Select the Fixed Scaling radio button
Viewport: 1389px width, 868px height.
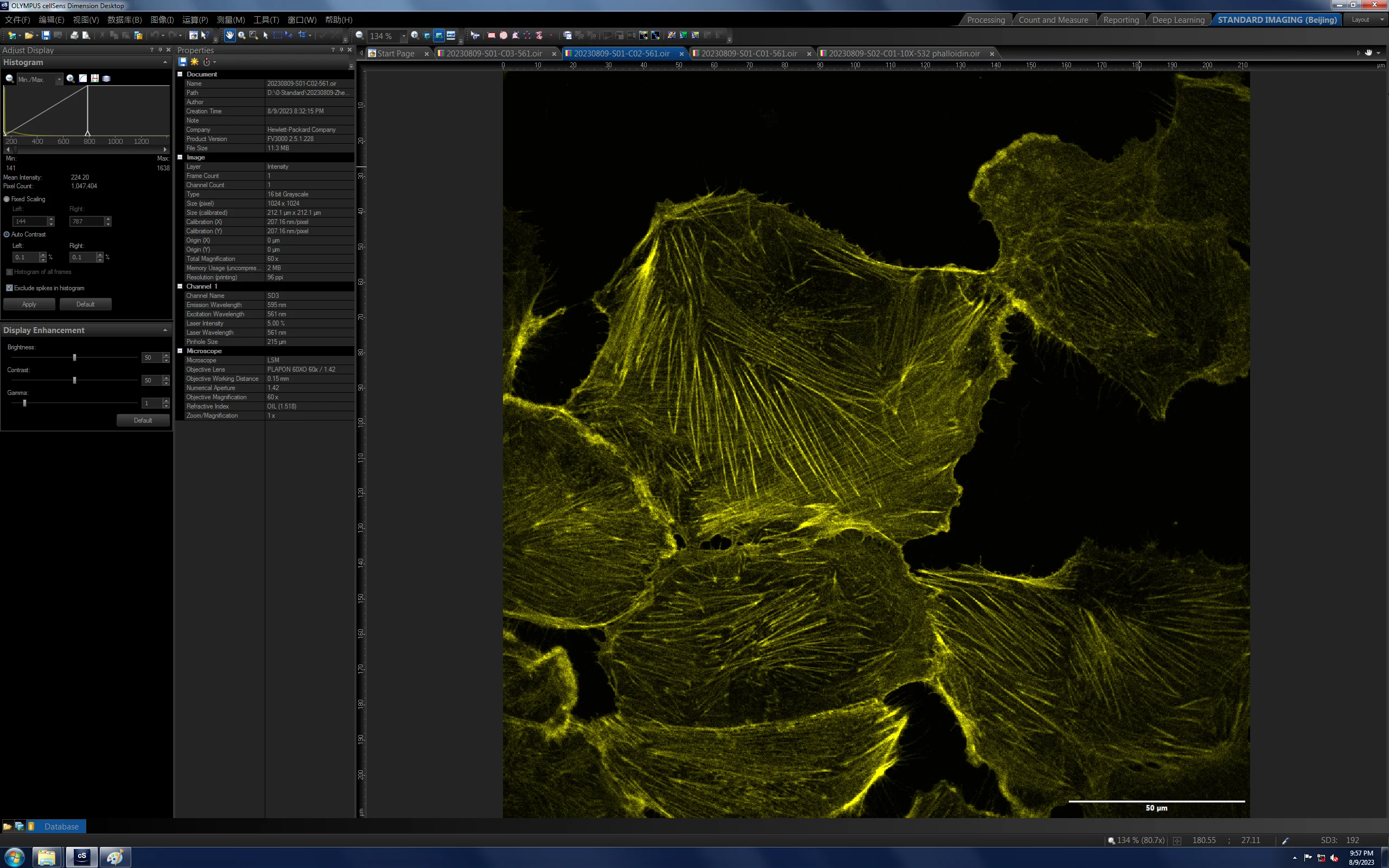coord(7,199)
